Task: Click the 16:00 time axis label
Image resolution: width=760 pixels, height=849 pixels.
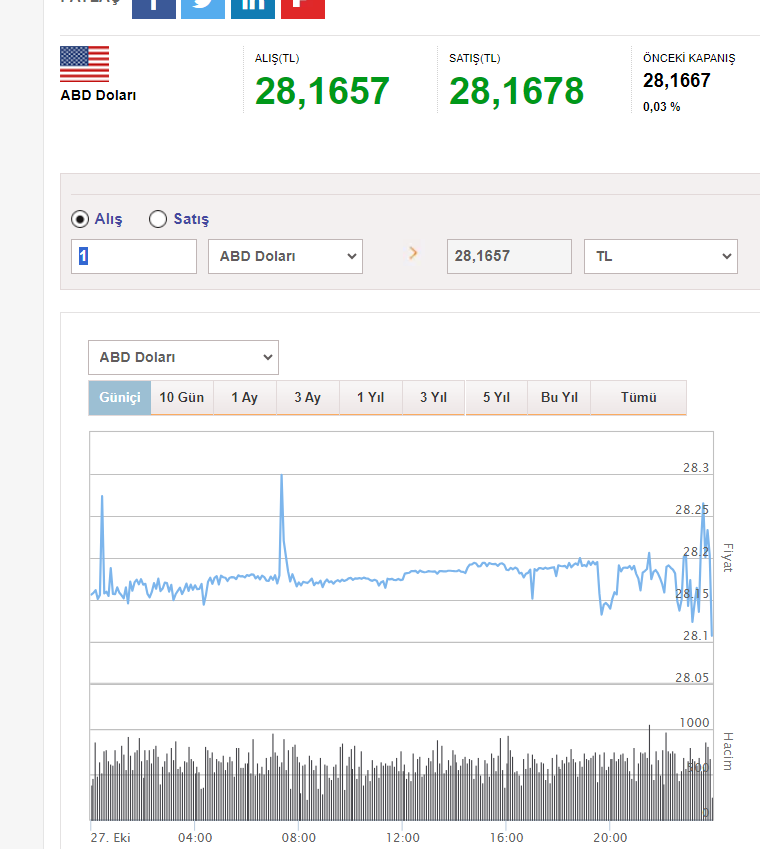Action: pyautogui.click(x=506, y=838)
